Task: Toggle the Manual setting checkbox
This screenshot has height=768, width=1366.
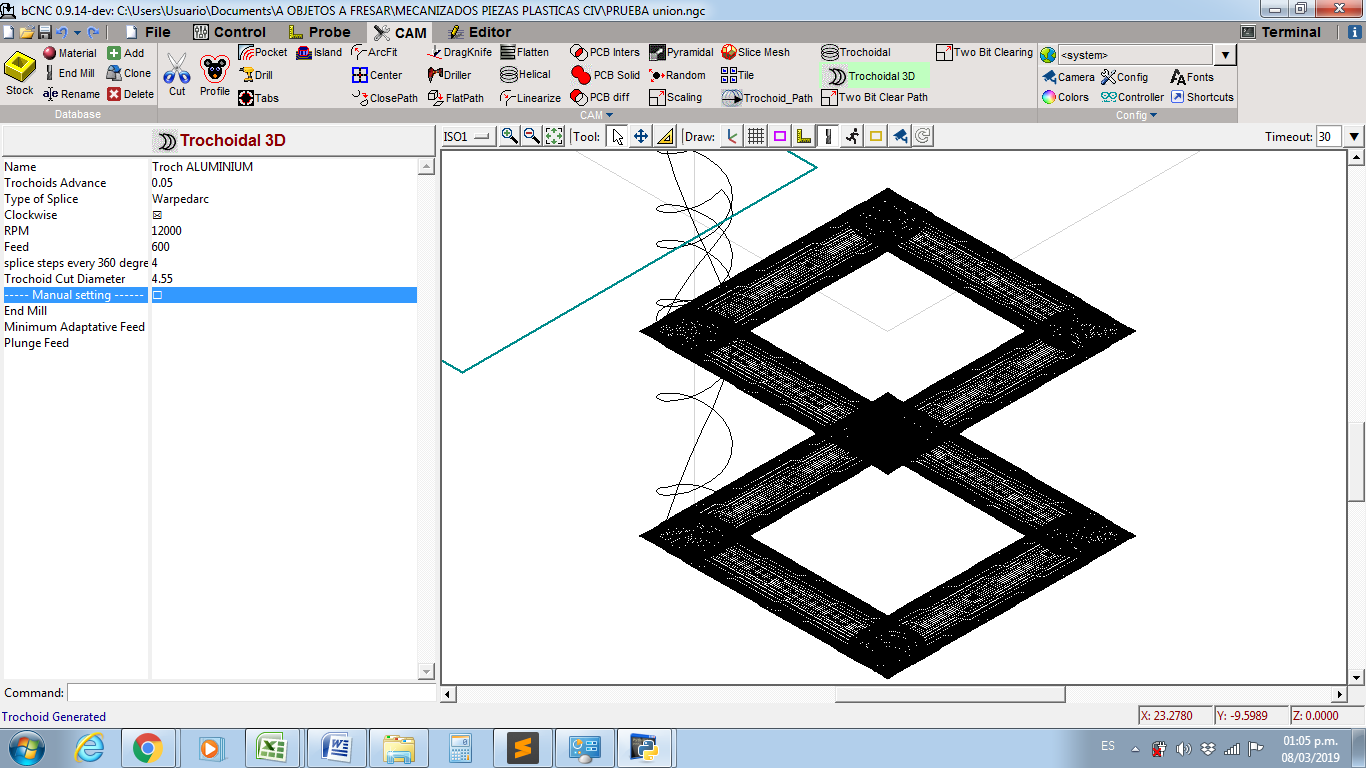Action: (x=157, y=295)
